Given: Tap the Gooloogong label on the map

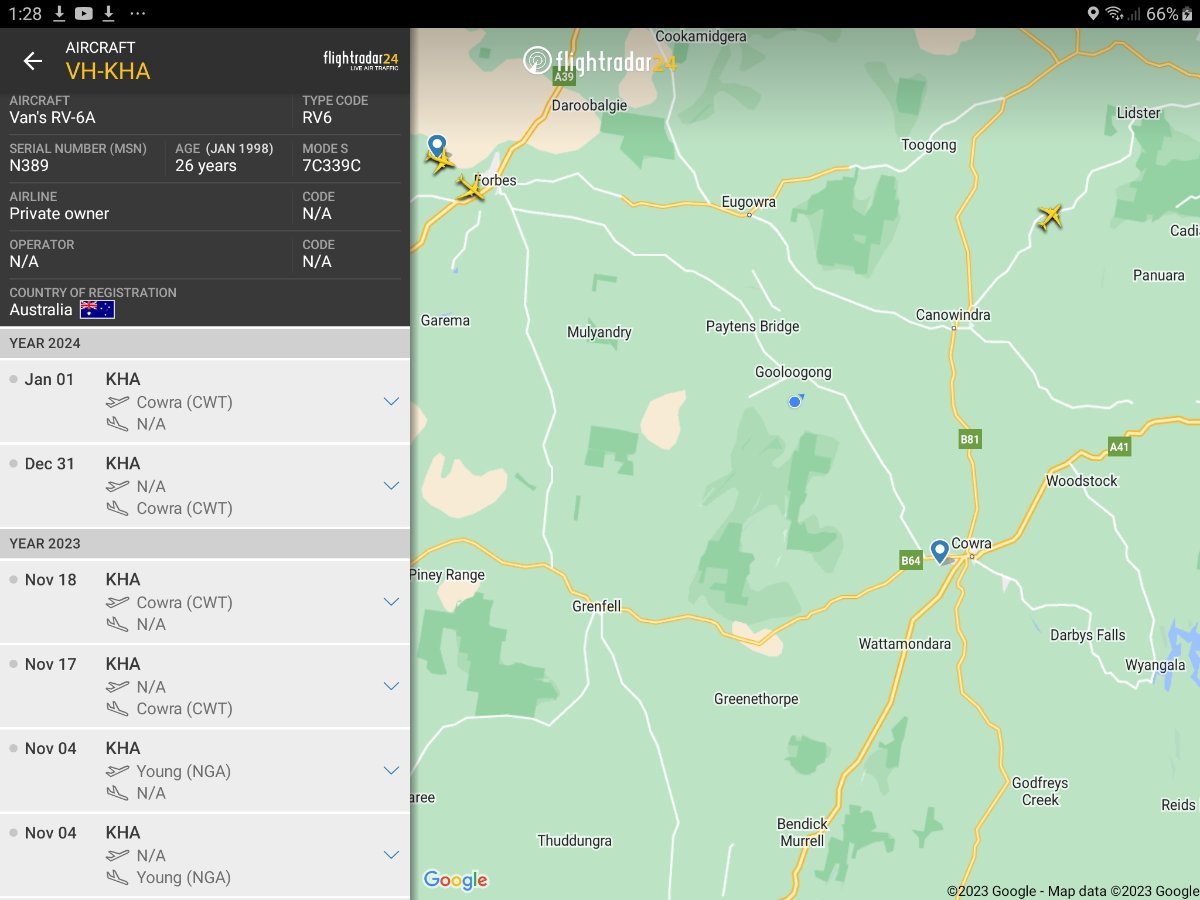Looking at the screenshot, I should tap(793, 372).
